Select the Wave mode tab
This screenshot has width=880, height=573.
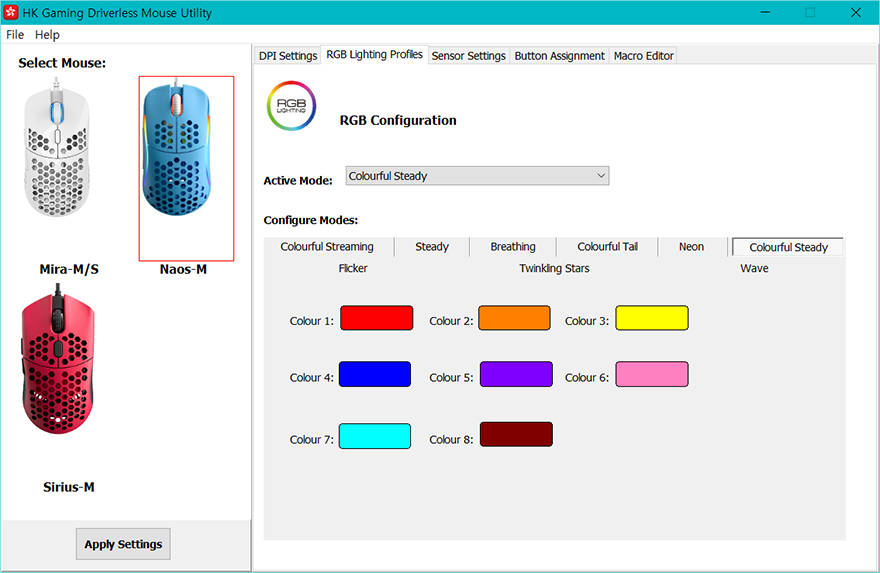(x=754, y=268)
